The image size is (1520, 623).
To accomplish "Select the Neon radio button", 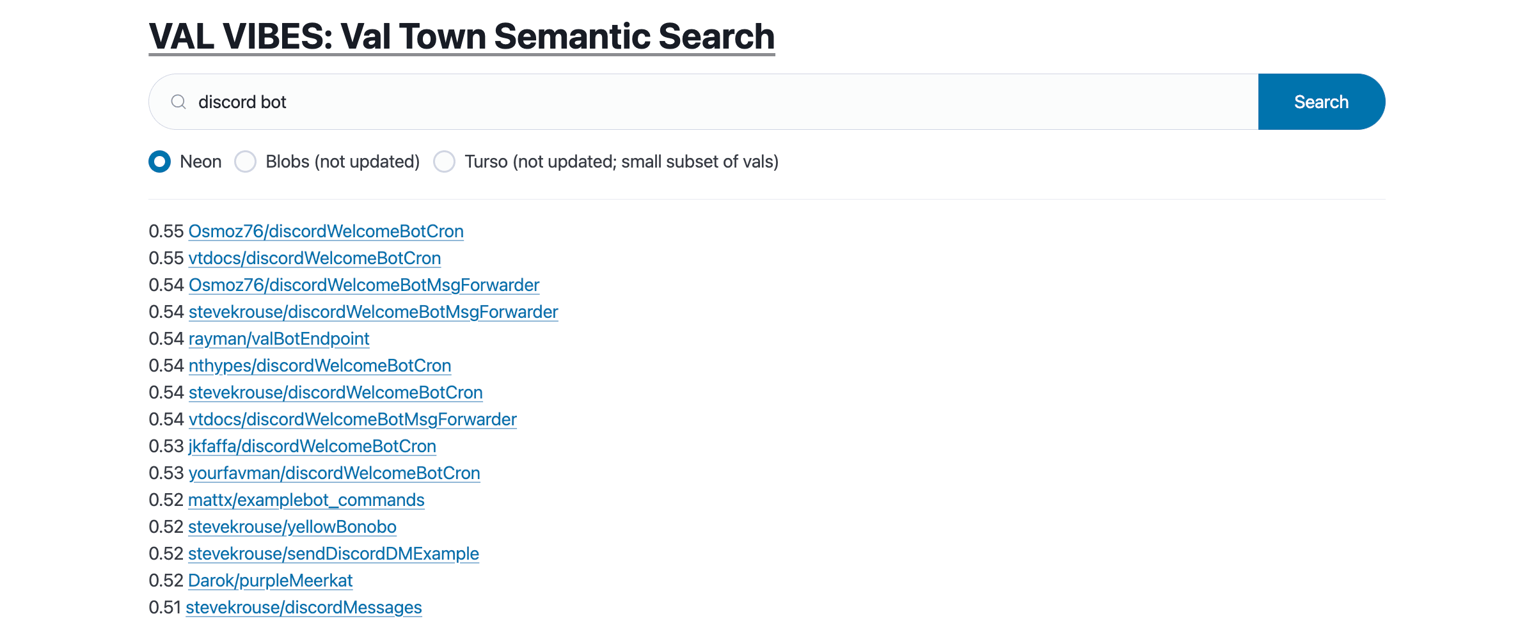I will [x=160, y=162].
